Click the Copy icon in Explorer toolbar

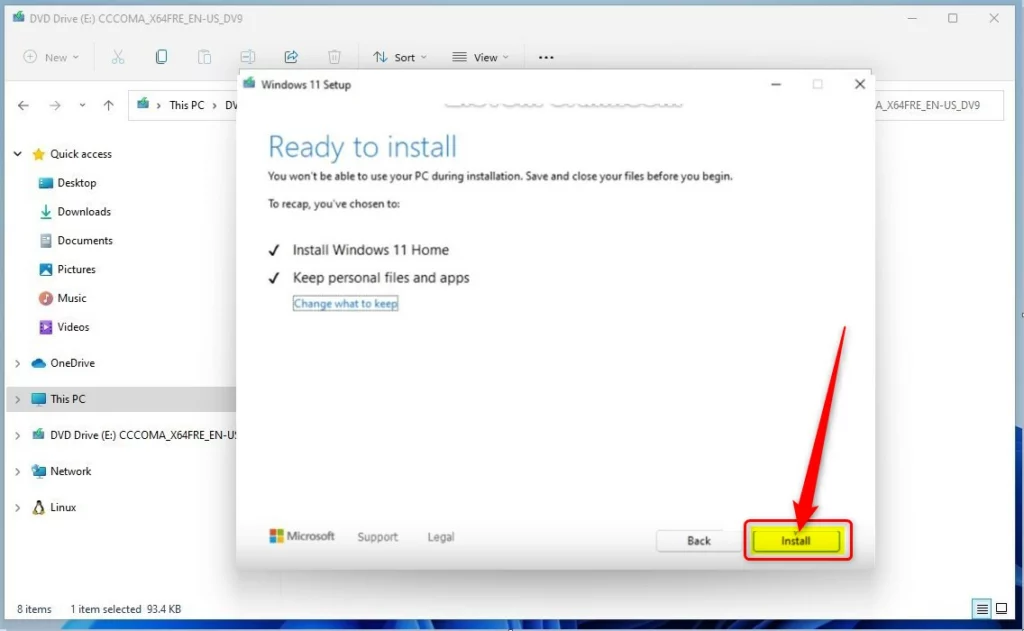161,57
